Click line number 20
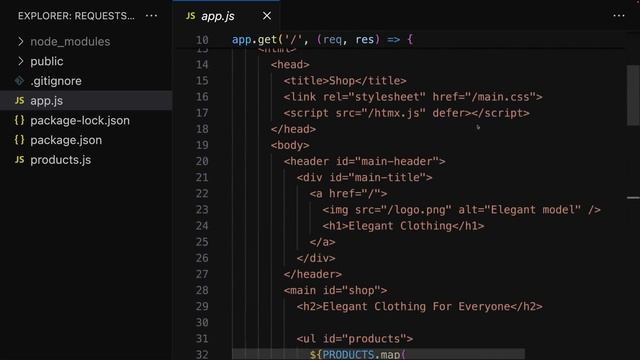 click(202, 161)
